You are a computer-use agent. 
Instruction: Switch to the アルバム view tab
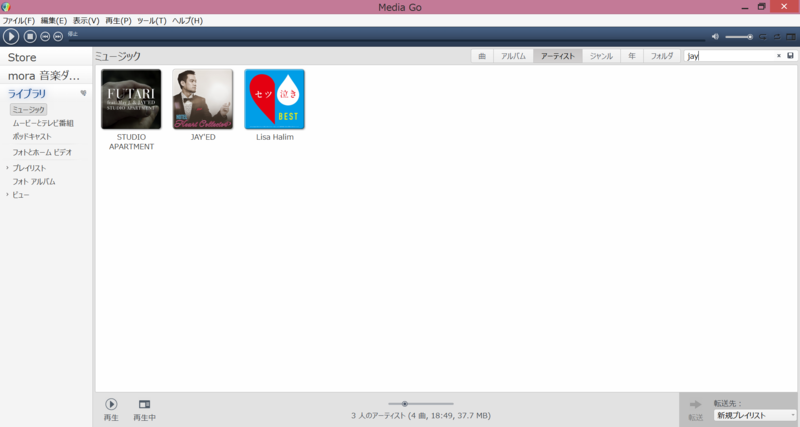(x=513, y=56)
